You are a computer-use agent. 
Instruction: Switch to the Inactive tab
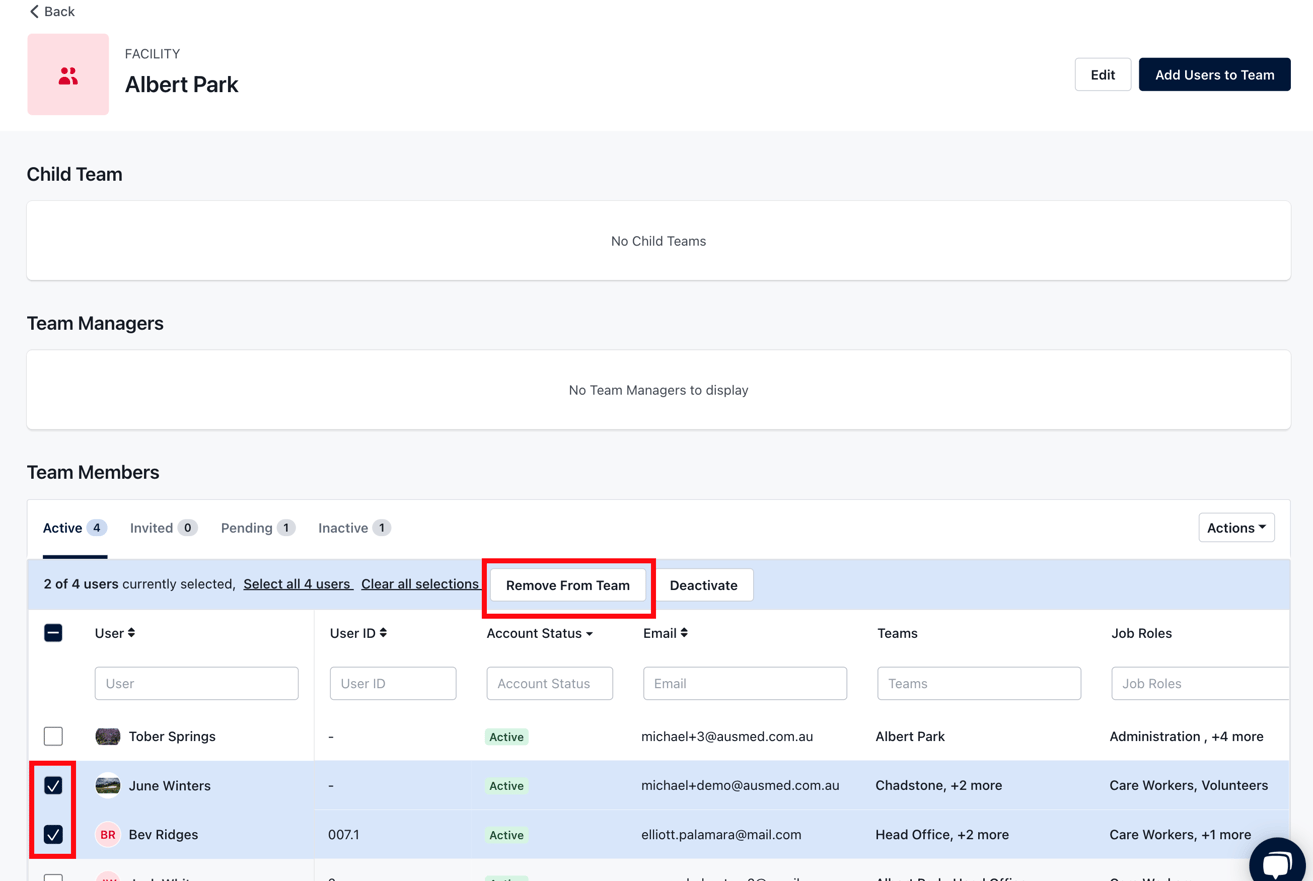point(354,528)
